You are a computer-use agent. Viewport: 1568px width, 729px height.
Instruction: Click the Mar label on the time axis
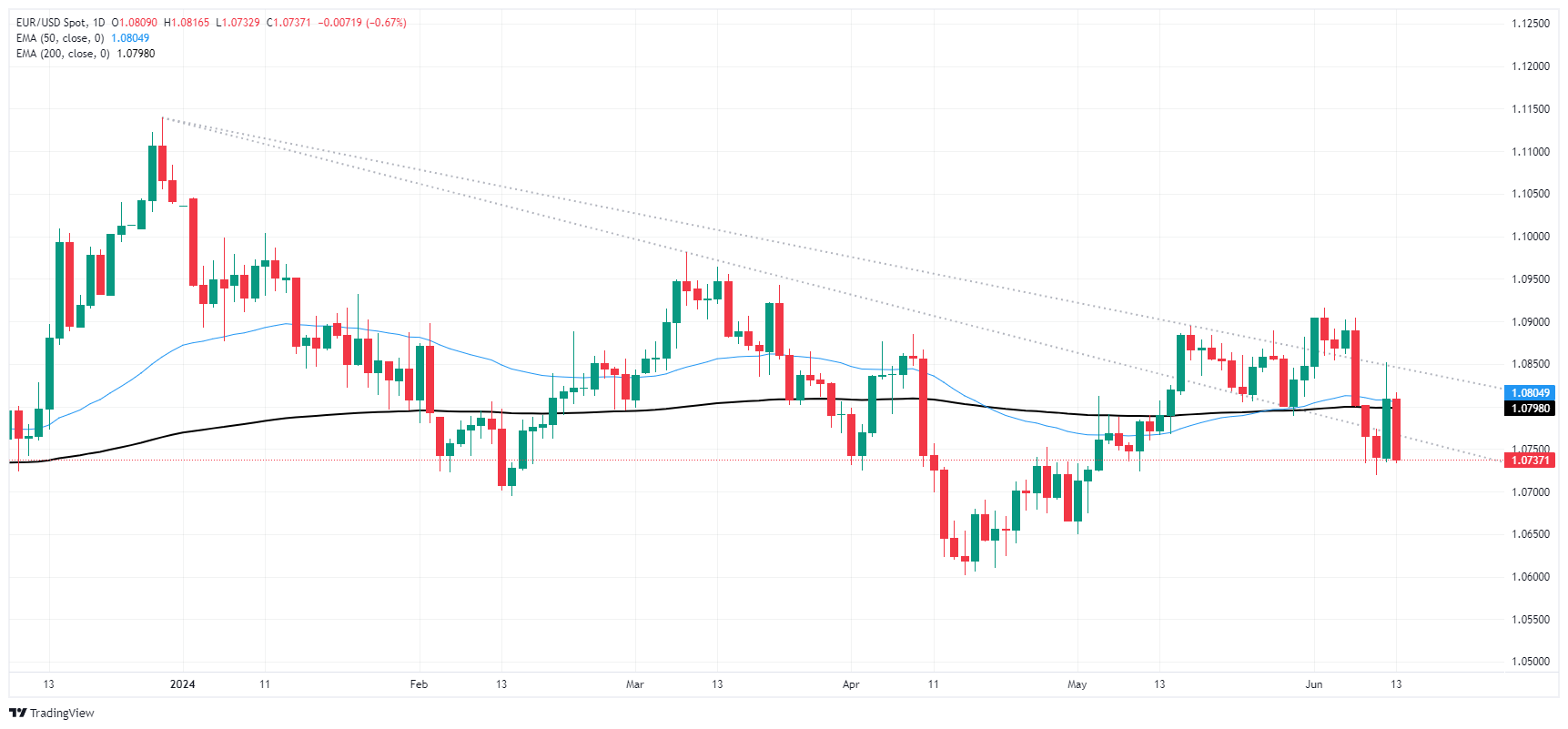pyautogui.click(x=635, y=684)
